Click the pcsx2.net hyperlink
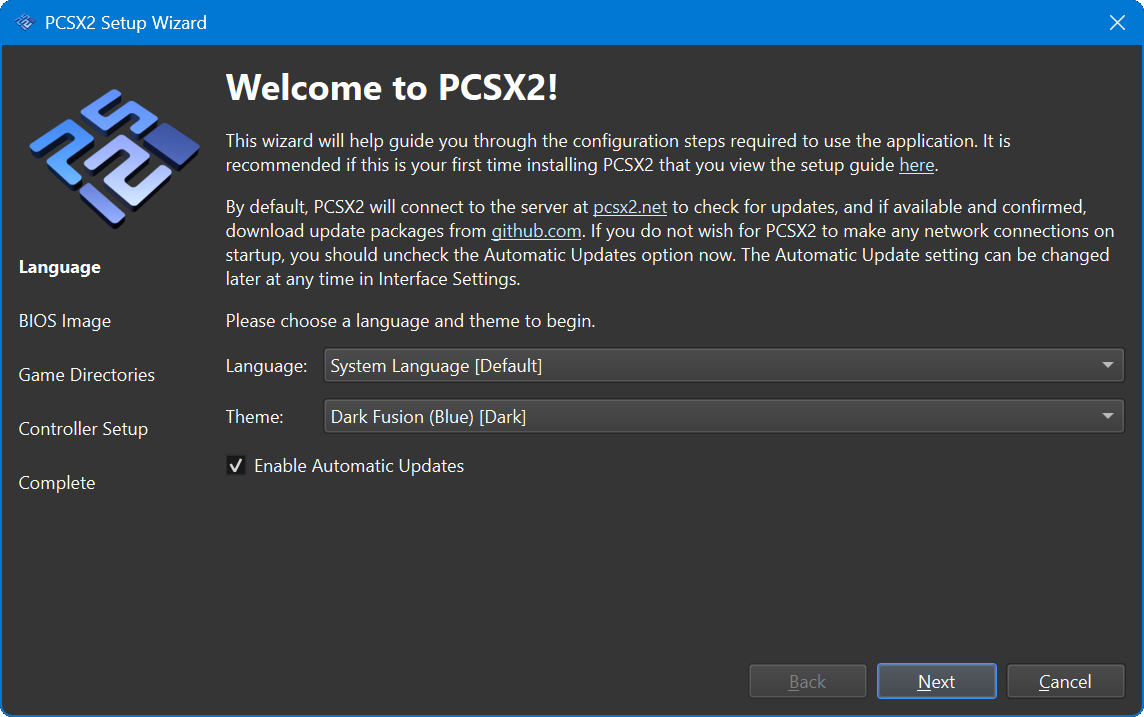 (x=630, y=207)
